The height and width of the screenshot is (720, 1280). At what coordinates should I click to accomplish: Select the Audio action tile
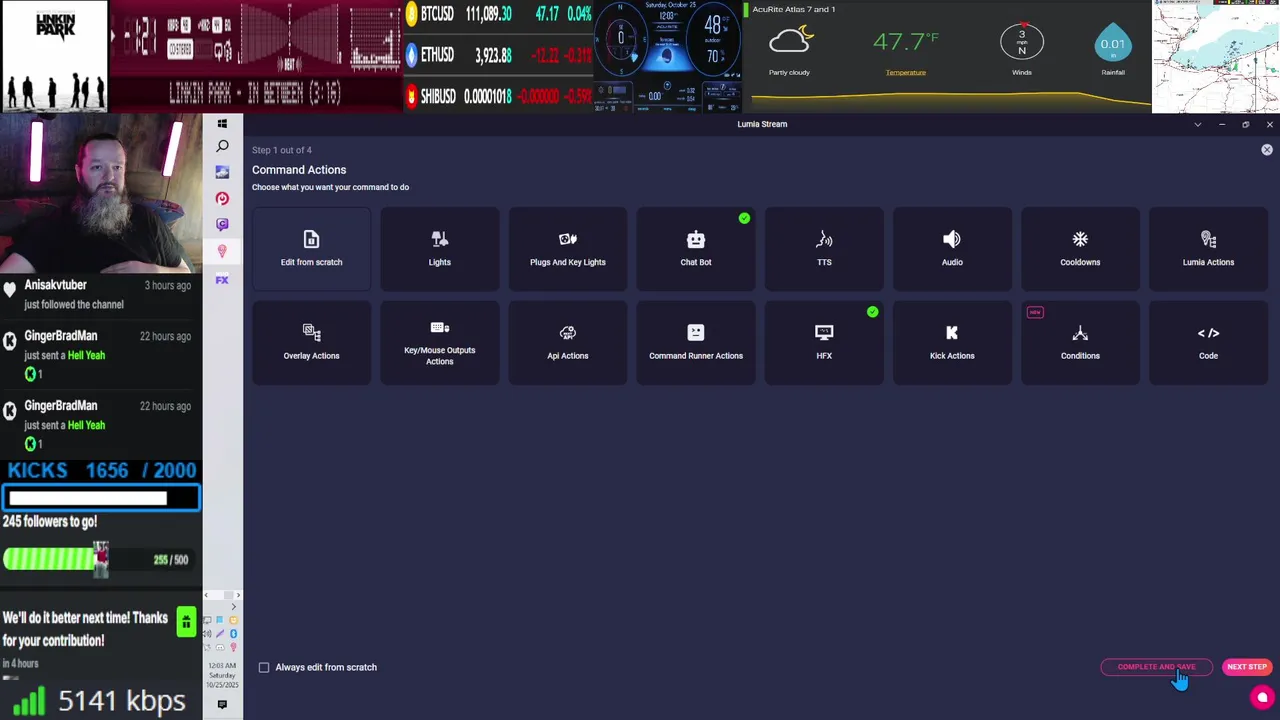951,248
